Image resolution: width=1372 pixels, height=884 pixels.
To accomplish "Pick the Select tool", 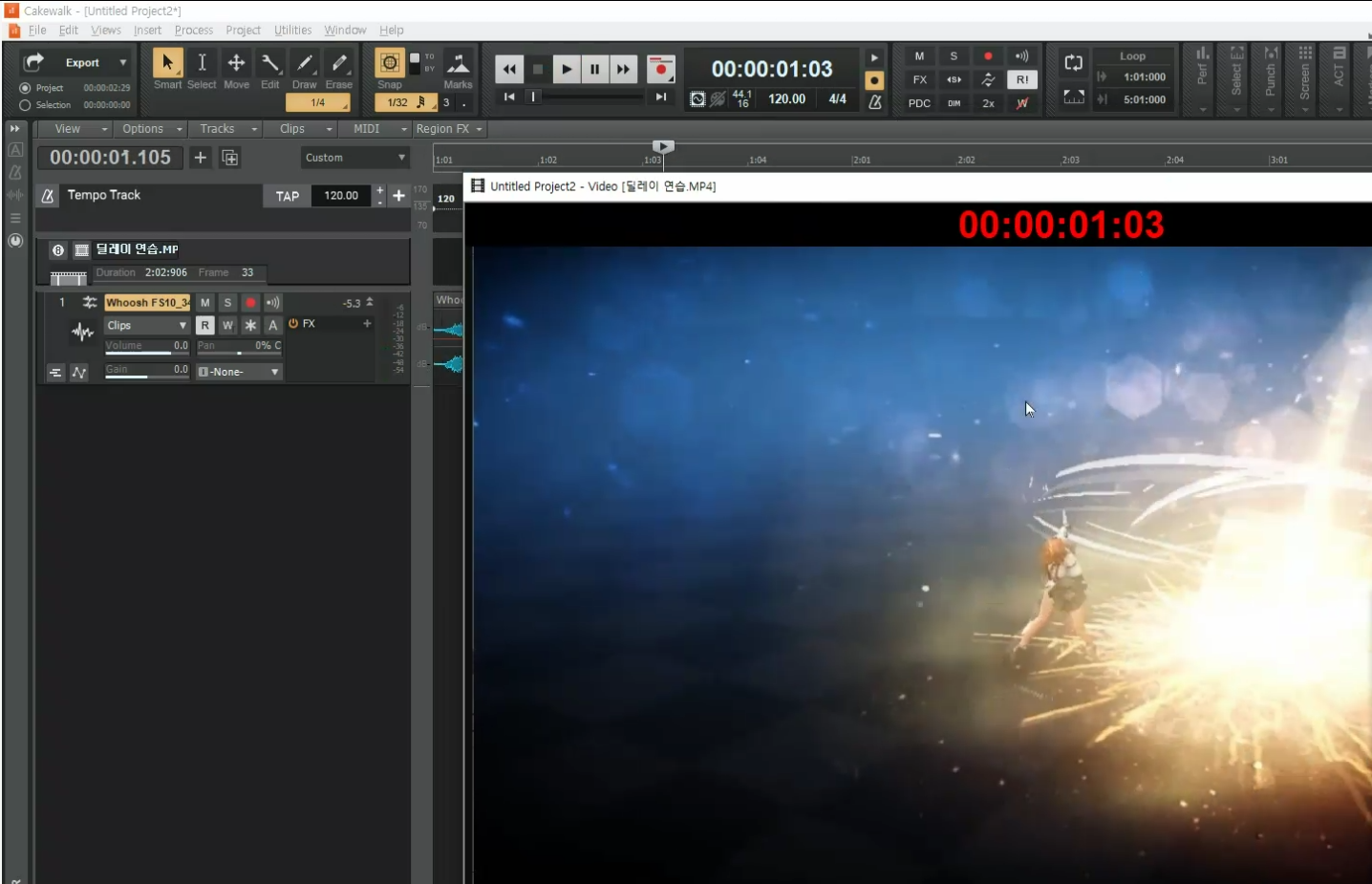I will 202,63.
